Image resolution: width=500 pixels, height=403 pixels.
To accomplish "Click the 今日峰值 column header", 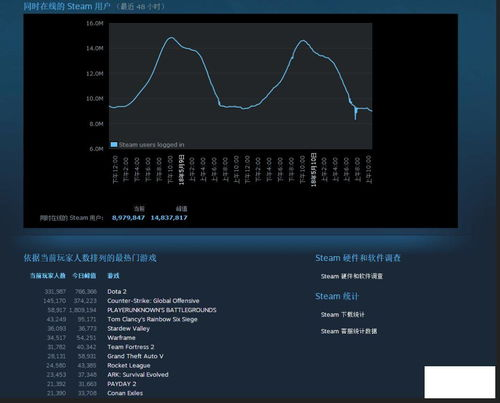I will [84, 276].
